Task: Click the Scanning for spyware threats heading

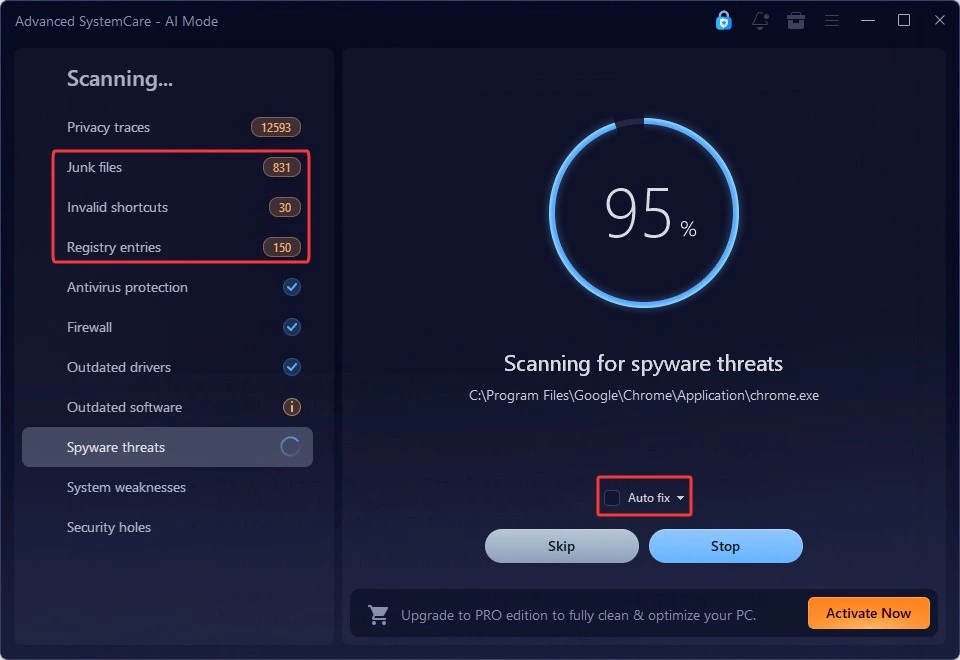Action: [643, 363]
